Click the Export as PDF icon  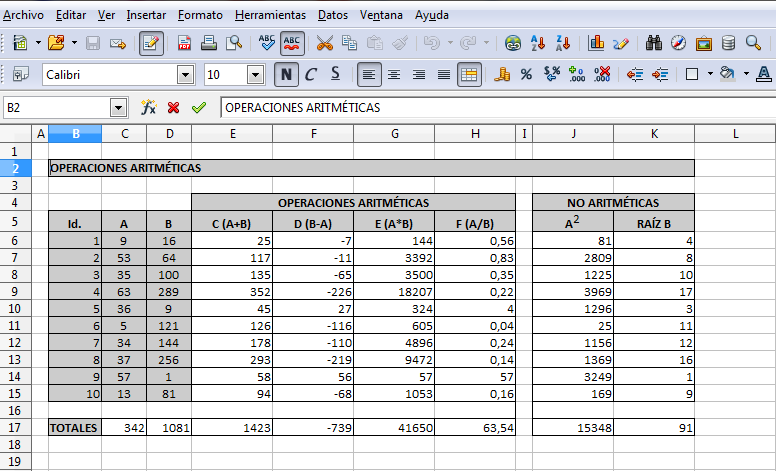click(x=185, y=43)
